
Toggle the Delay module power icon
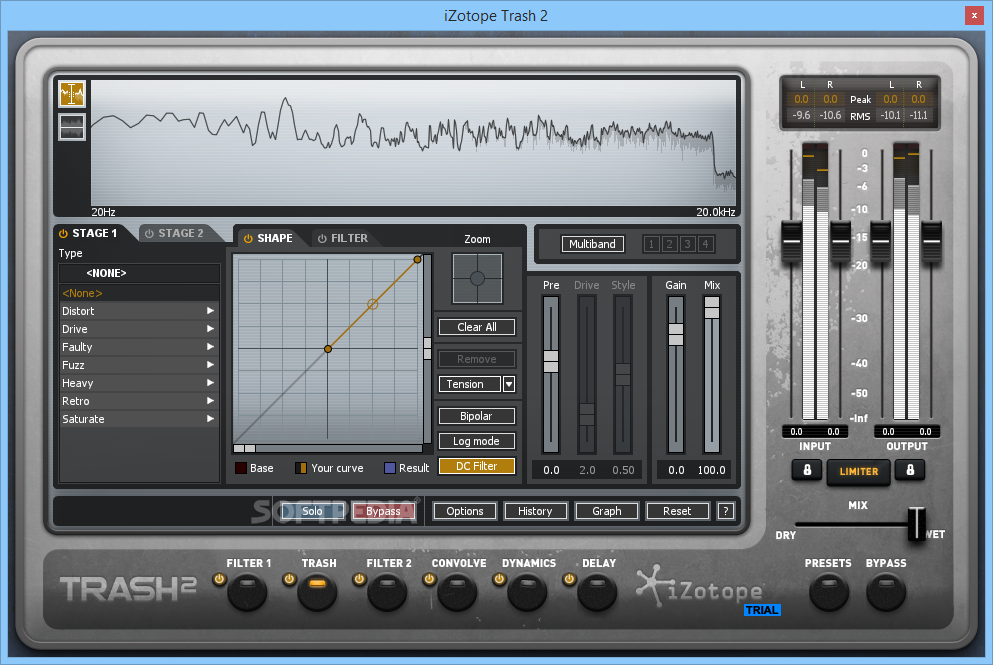pyautogui.click(x=569, y=579)
